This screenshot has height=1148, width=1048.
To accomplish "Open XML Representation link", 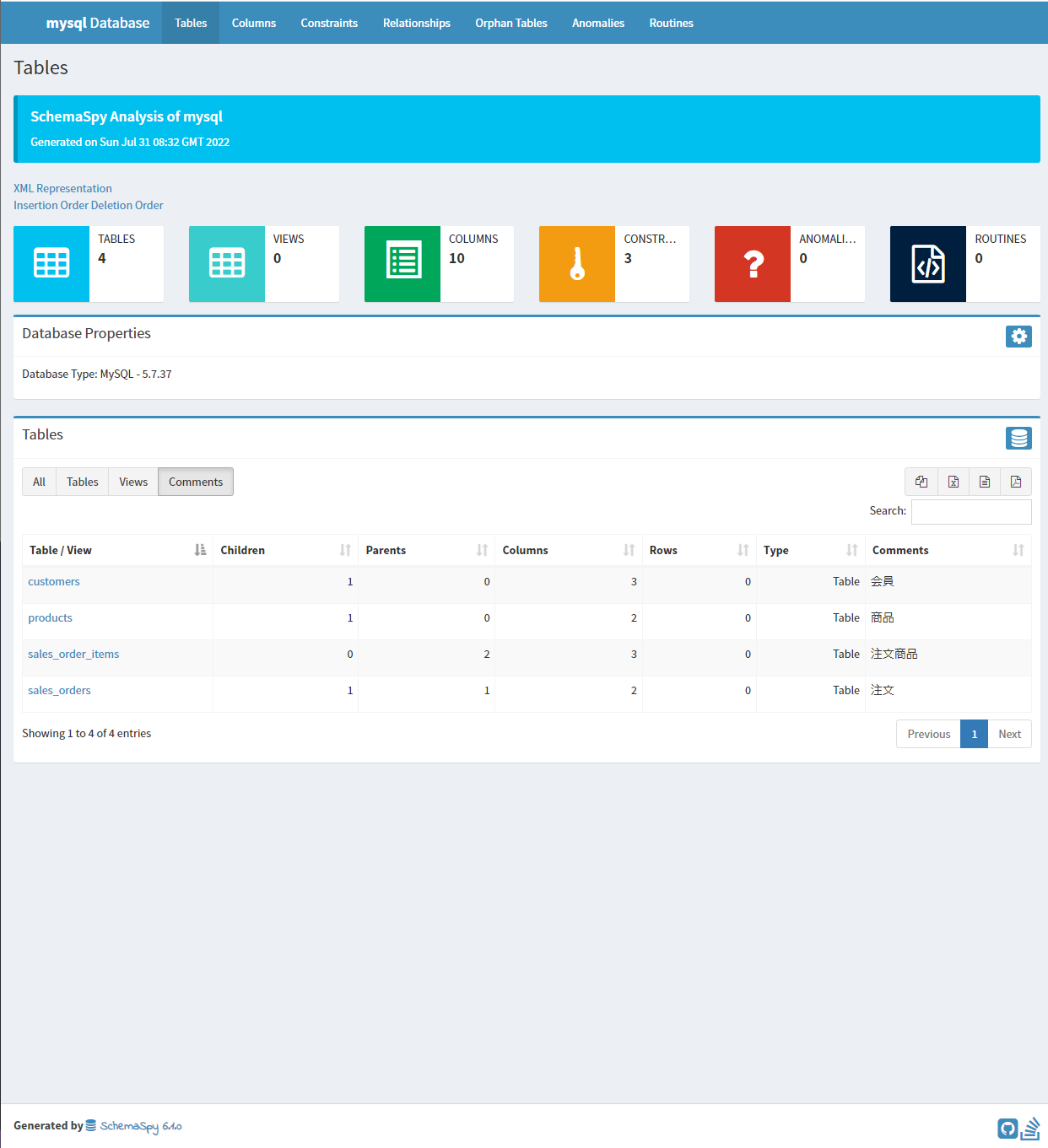I will 62,188.
